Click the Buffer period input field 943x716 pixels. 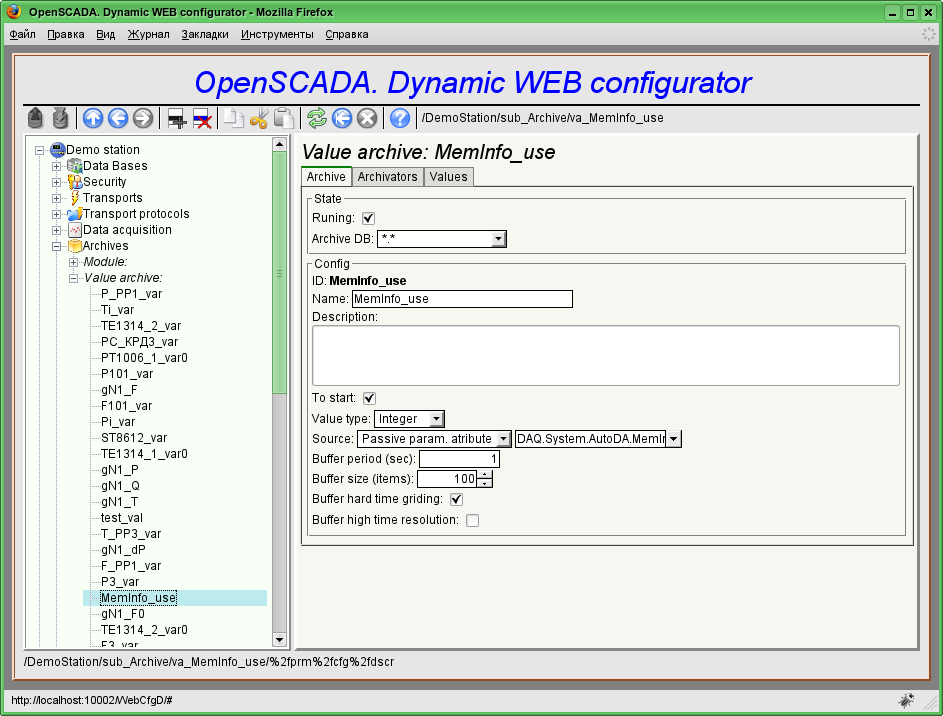click(459, 459)
